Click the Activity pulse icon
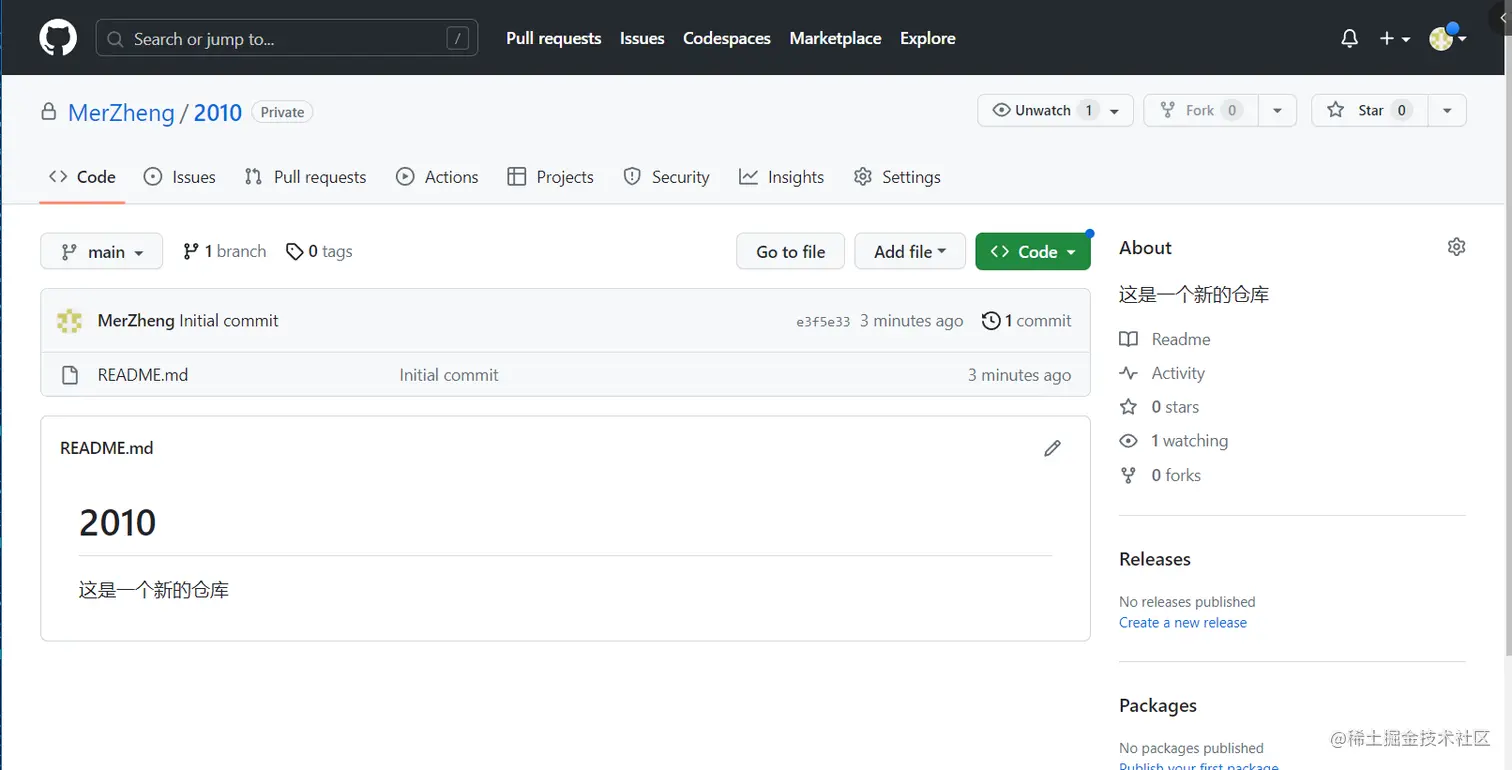1512x770 pixels. pyautogui.click(x=1129, y=373)
